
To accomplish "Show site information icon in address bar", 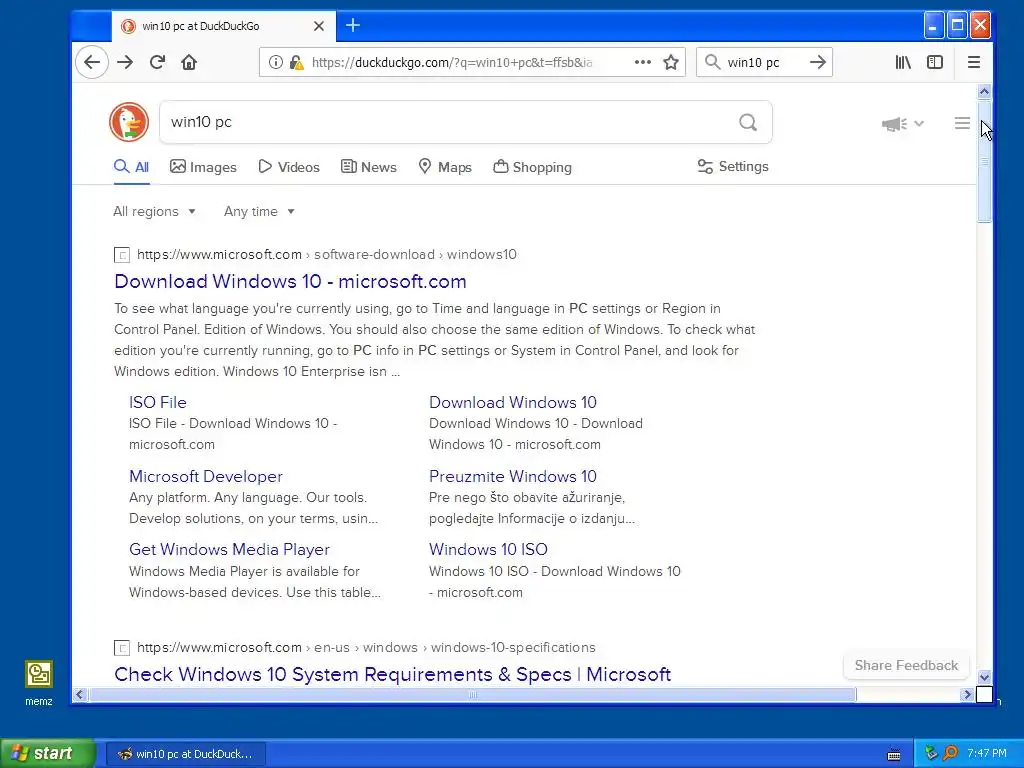I will pyautogui.click(x=276, y=62).
